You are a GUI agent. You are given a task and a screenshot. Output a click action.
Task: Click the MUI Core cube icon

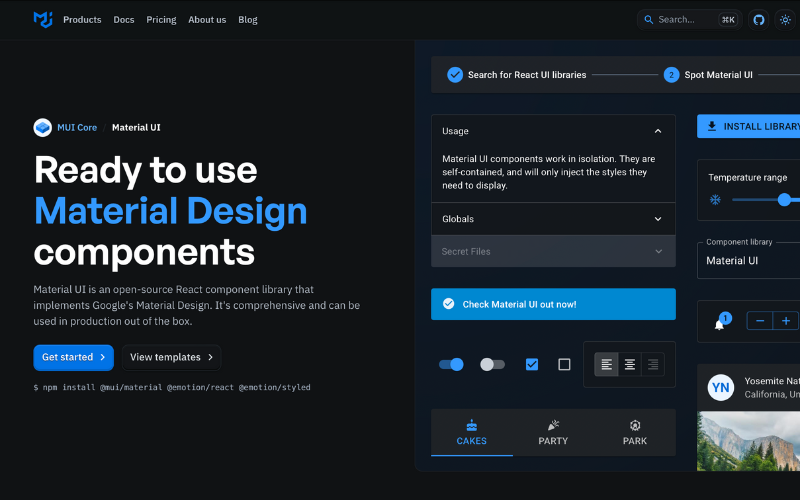pos(42,128)
